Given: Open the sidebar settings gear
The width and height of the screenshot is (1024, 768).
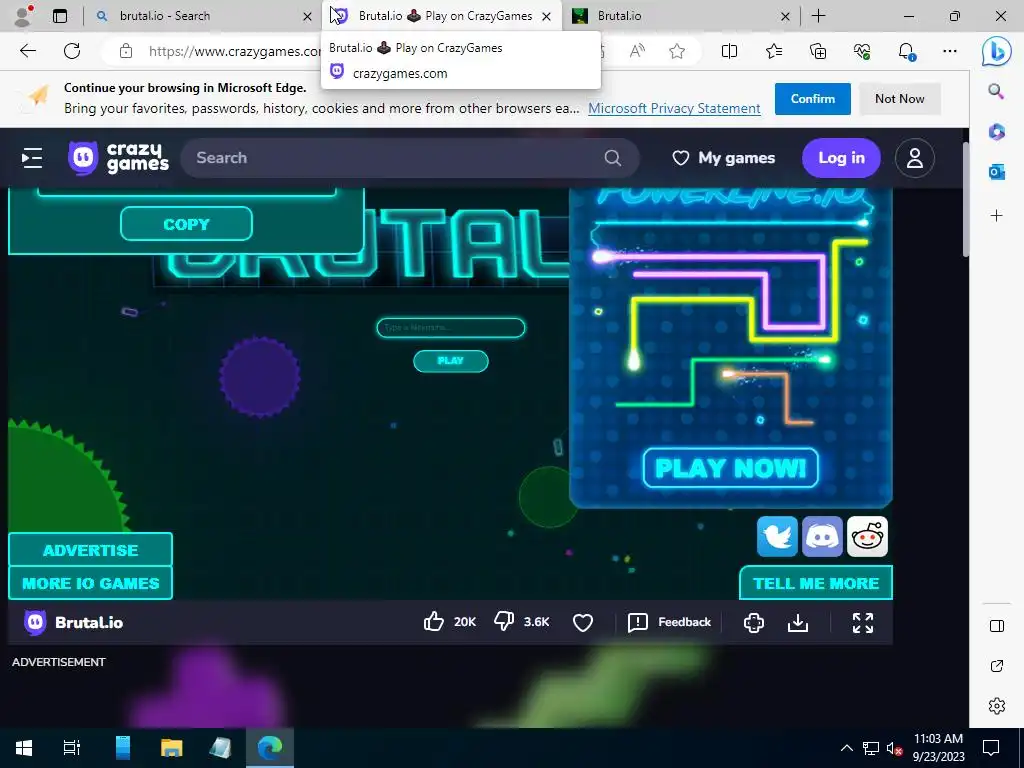Looking at the screenshot, I should pos(997,706).
